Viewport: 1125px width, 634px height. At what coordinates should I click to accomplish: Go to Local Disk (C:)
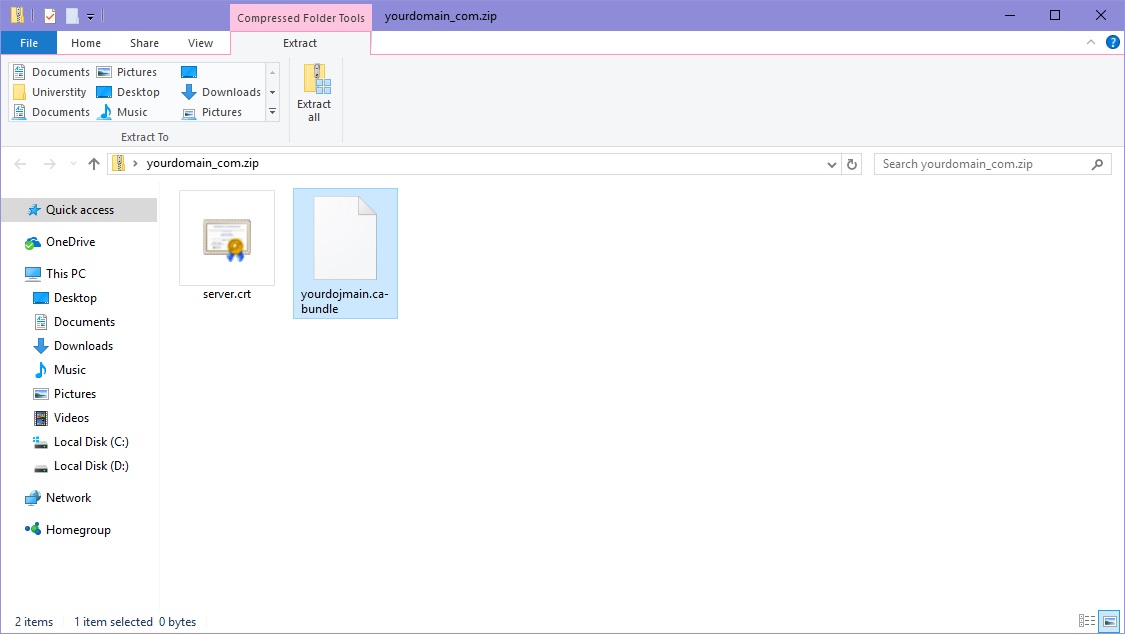[91, 442]
